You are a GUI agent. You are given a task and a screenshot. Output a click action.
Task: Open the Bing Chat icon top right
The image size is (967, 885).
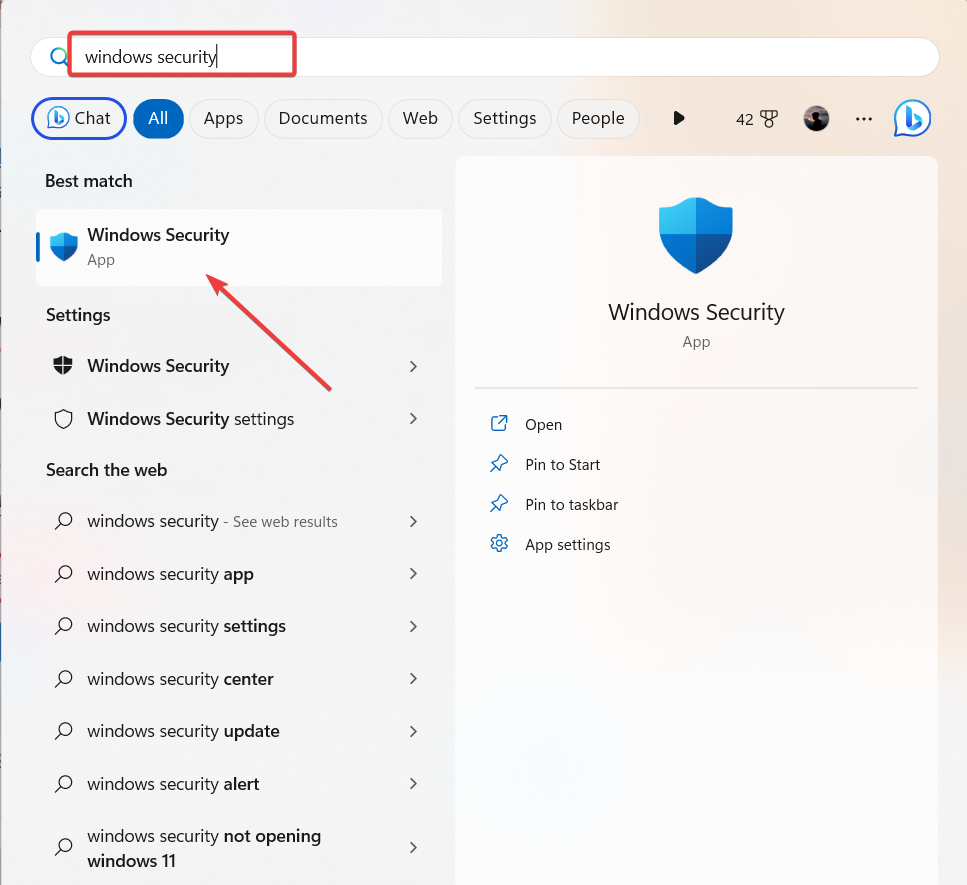(911, 118)
